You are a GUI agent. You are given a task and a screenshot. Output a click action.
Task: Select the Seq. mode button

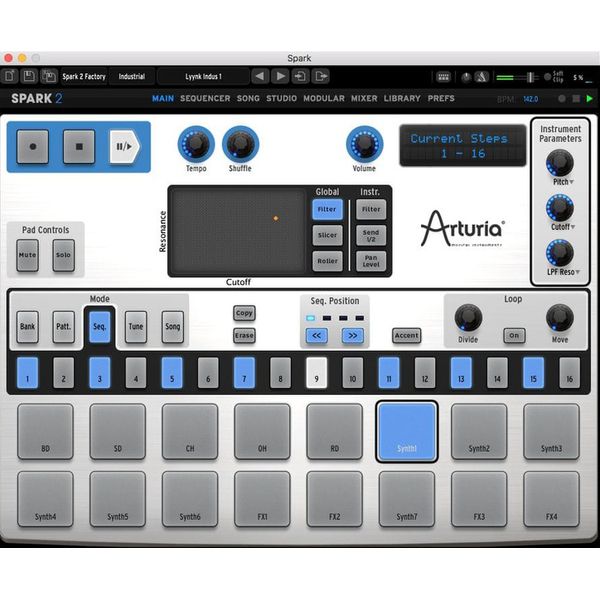[x=99, y=327]
